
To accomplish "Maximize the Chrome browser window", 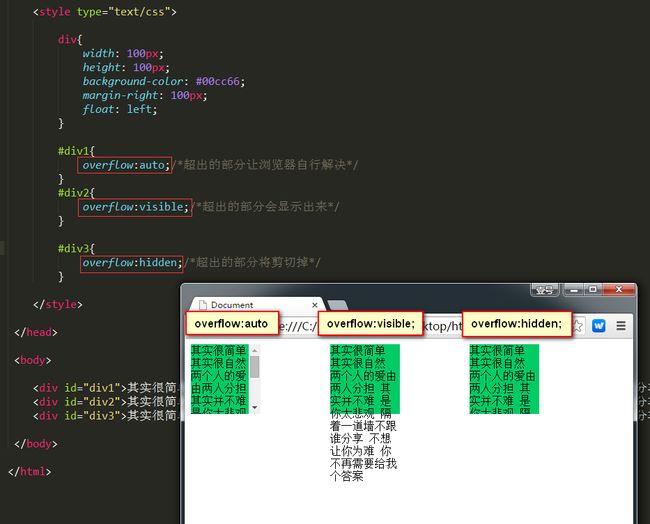I will click(593, 289).
